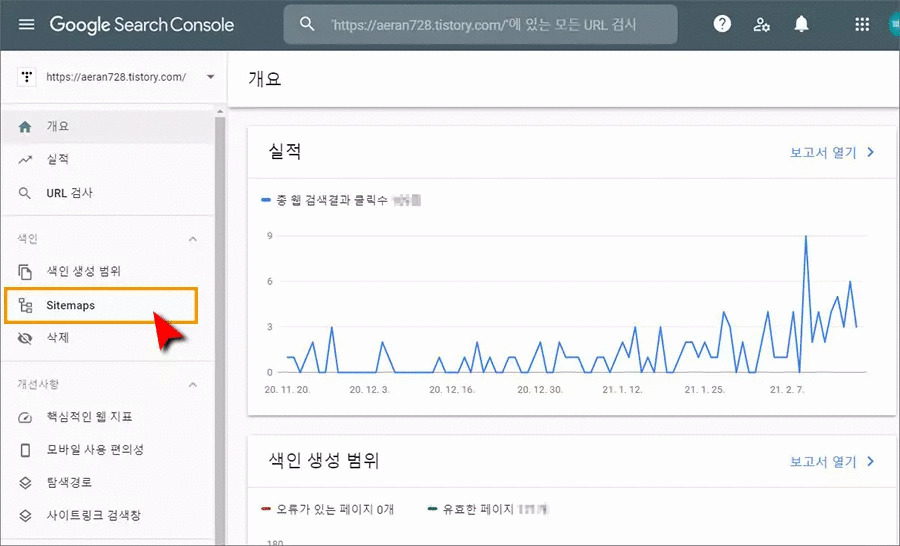
Task: Open the Google apps grid
Action: (862, 24)
